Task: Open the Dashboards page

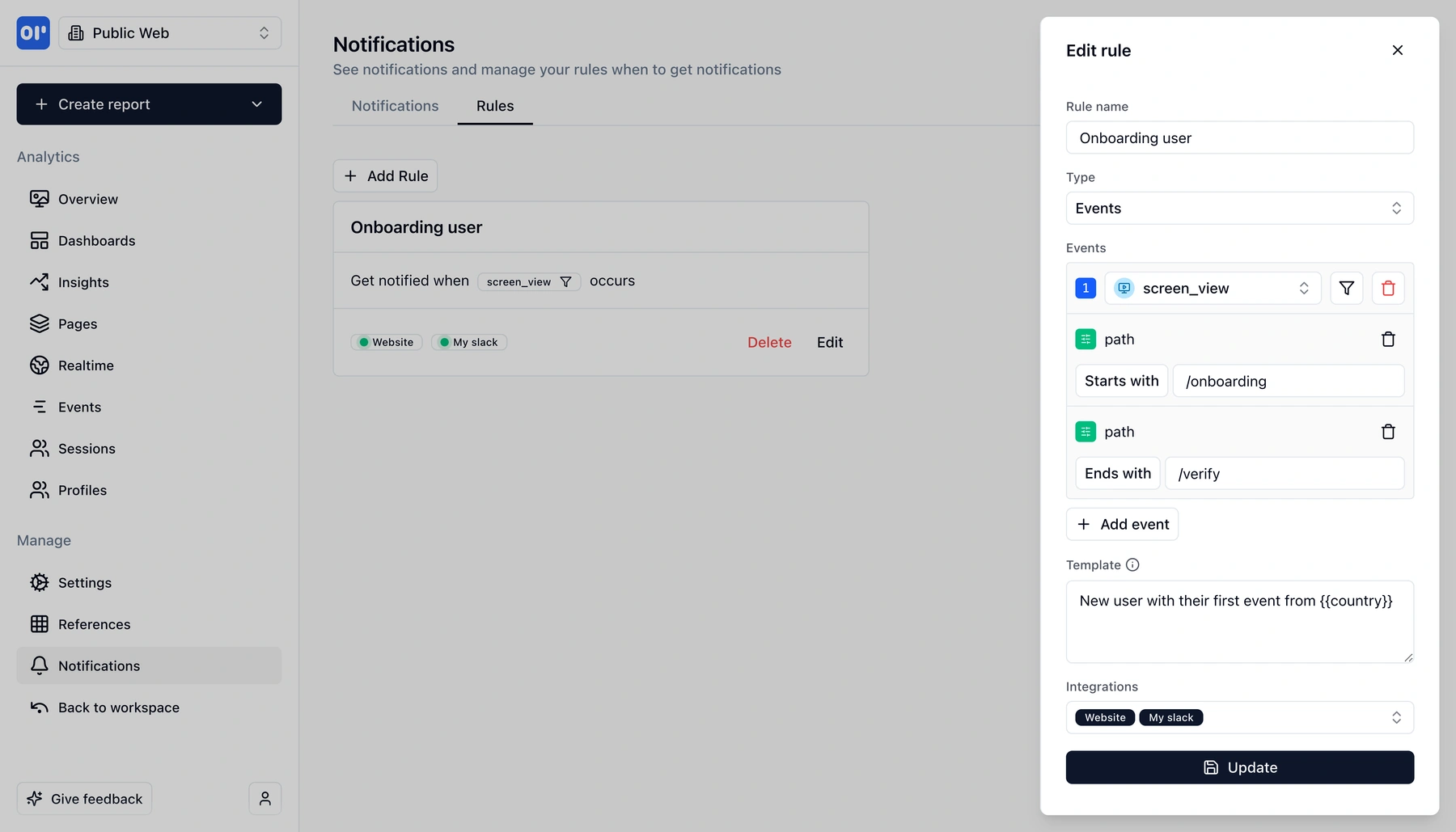Action: pyautogui.click(x=96, y=240)
